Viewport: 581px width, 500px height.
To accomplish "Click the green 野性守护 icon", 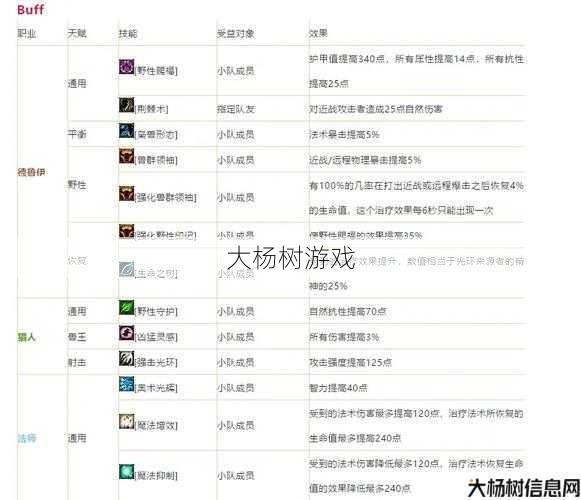I will click(x=126, y=308).
